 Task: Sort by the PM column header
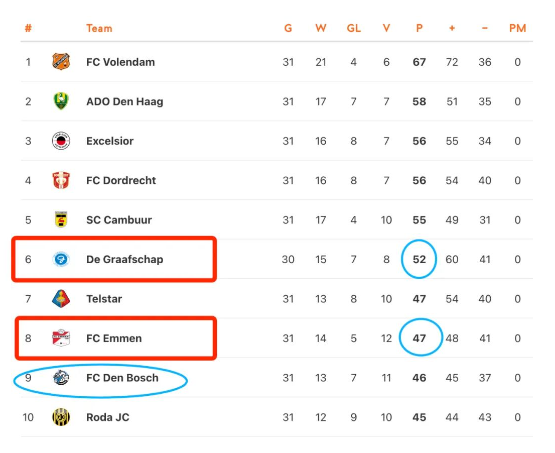517,28
